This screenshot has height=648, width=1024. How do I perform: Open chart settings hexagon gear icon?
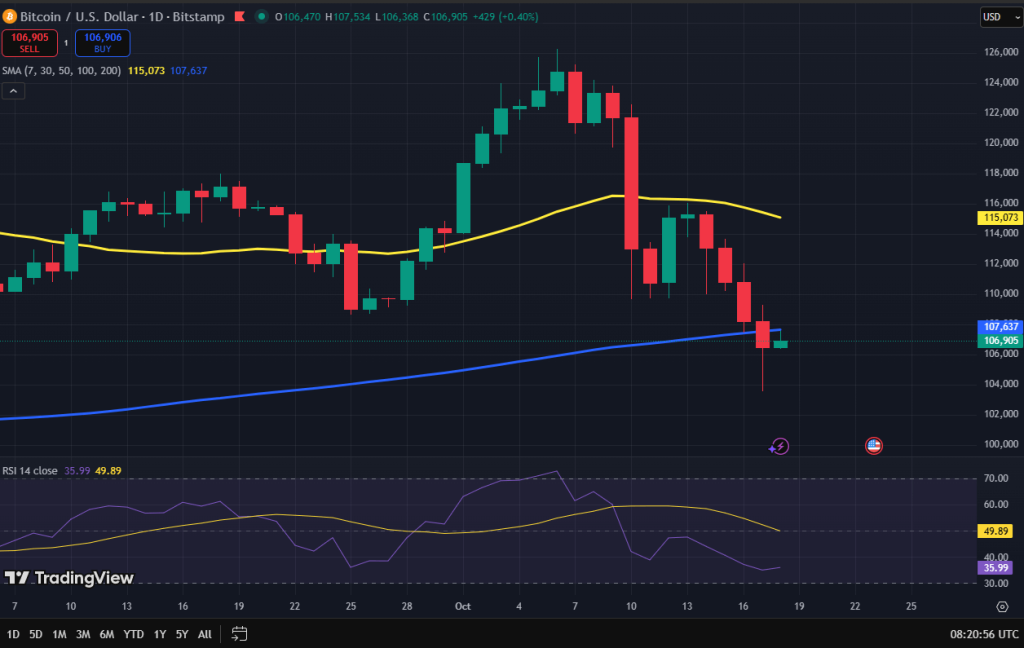point(1002,606)
